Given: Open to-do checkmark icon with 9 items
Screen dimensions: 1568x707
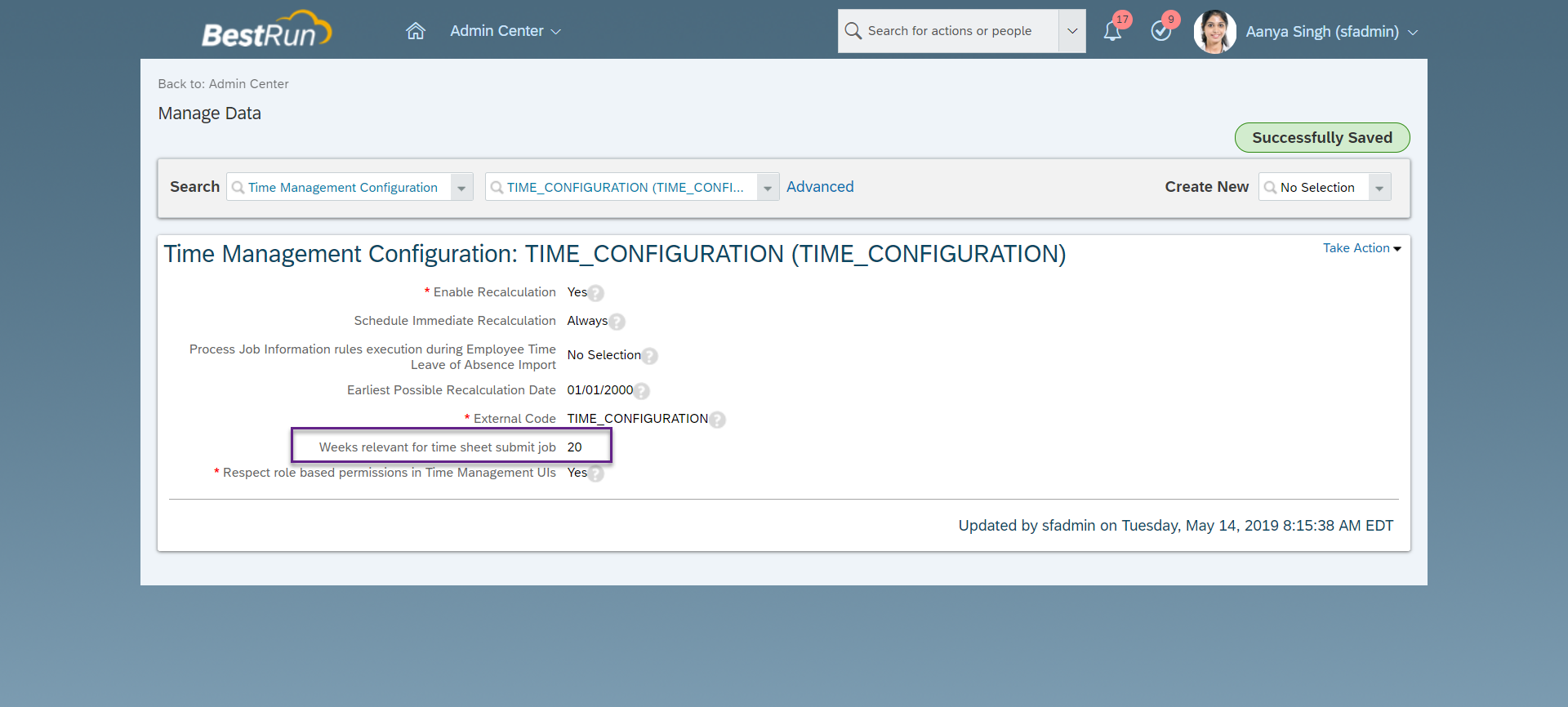Looking at the screenshot, I should point(1161,31).
